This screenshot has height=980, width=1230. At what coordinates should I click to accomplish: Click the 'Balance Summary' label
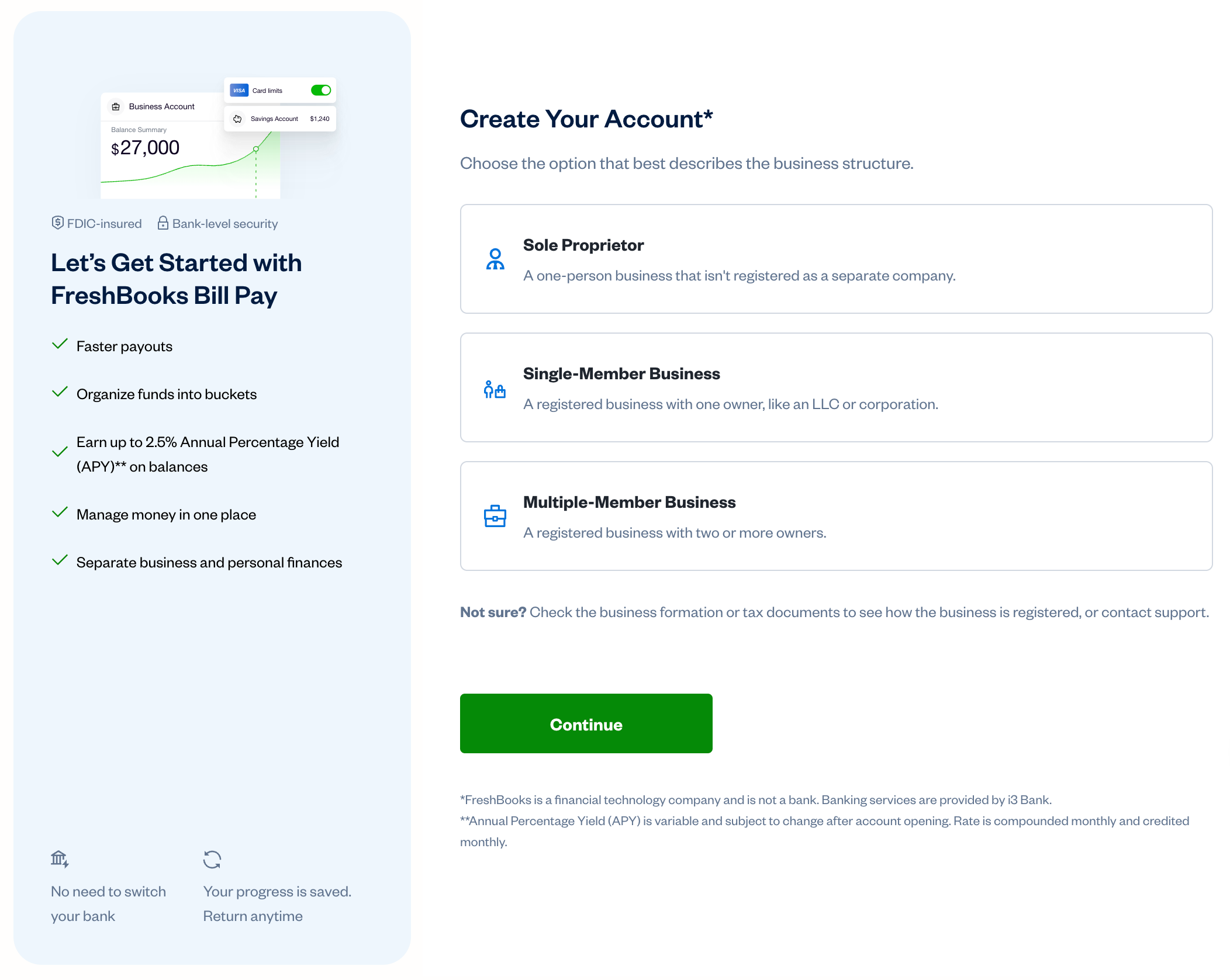pos(139,130)
